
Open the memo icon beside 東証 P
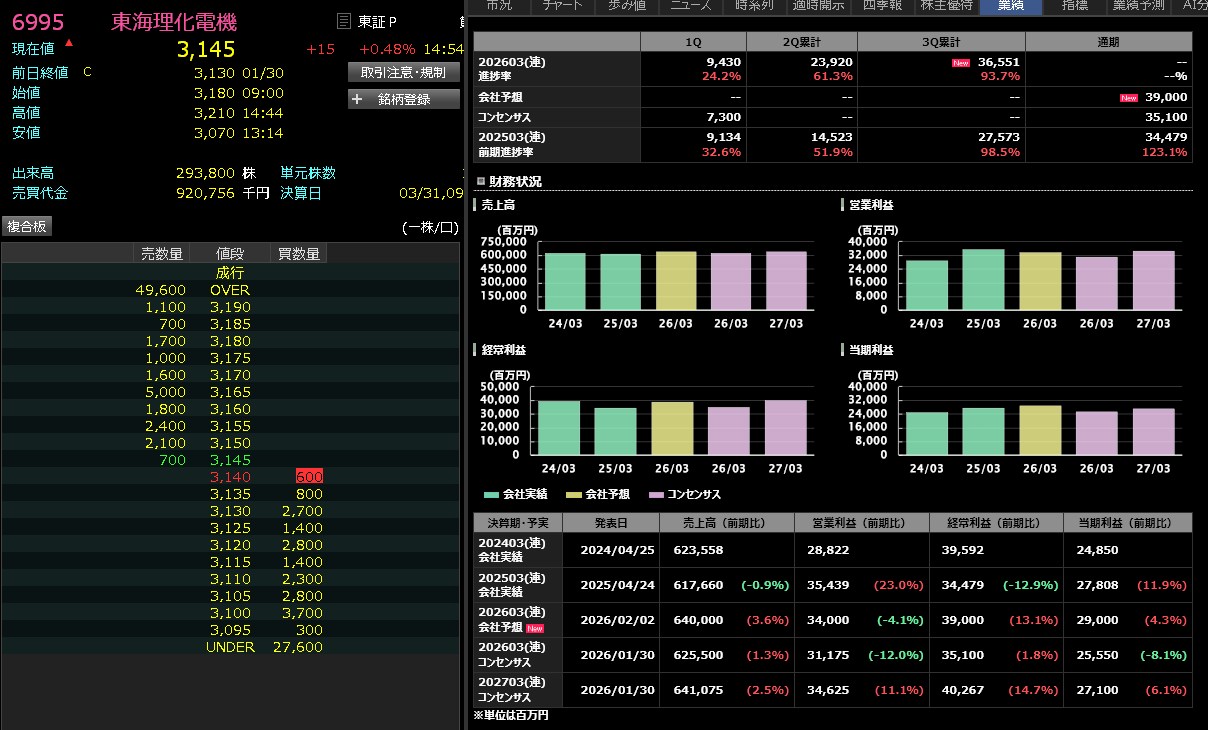tap(344, 22)
